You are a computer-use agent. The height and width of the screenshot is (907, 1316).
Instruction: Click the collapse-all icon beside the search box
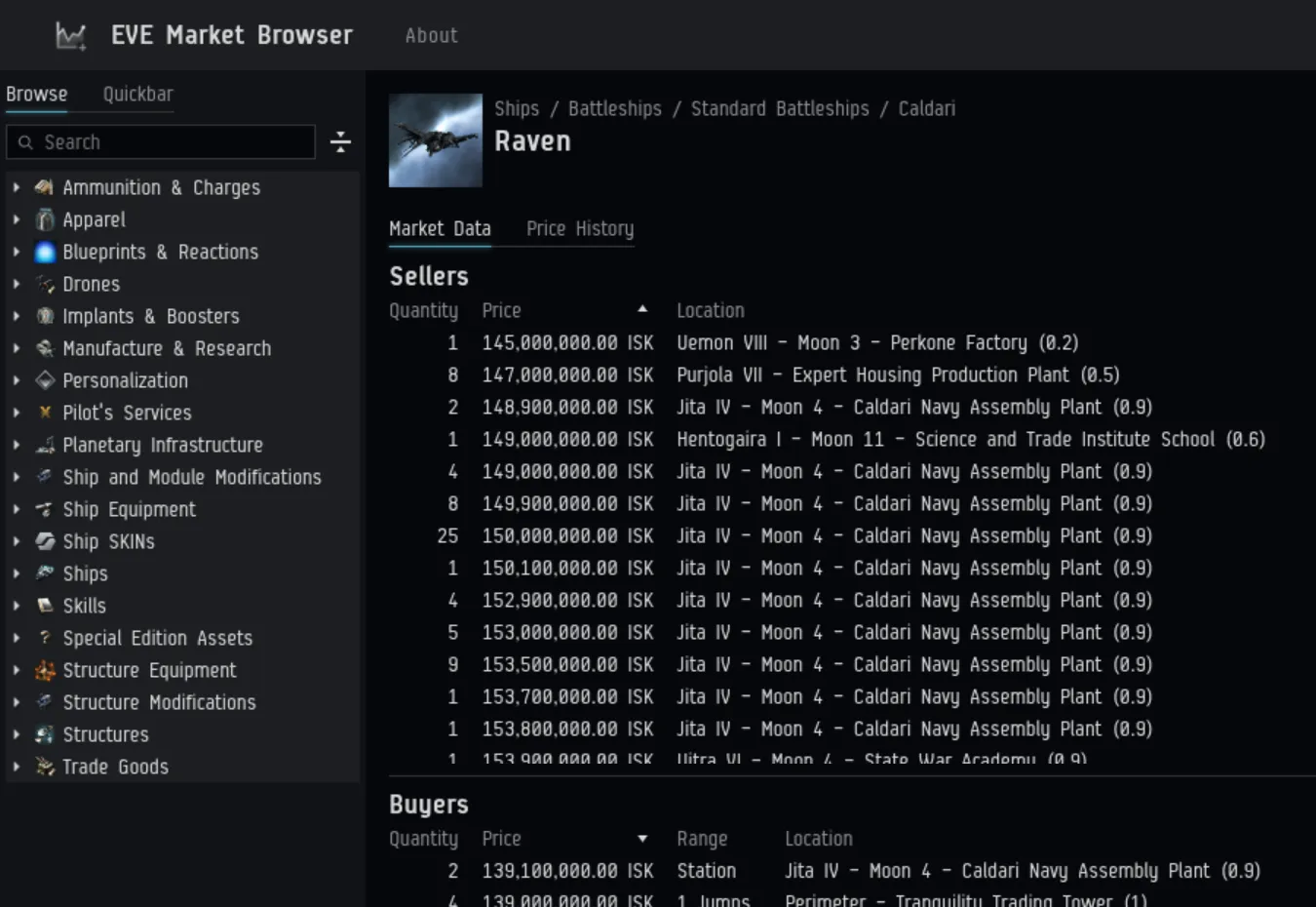click(340, 142)
